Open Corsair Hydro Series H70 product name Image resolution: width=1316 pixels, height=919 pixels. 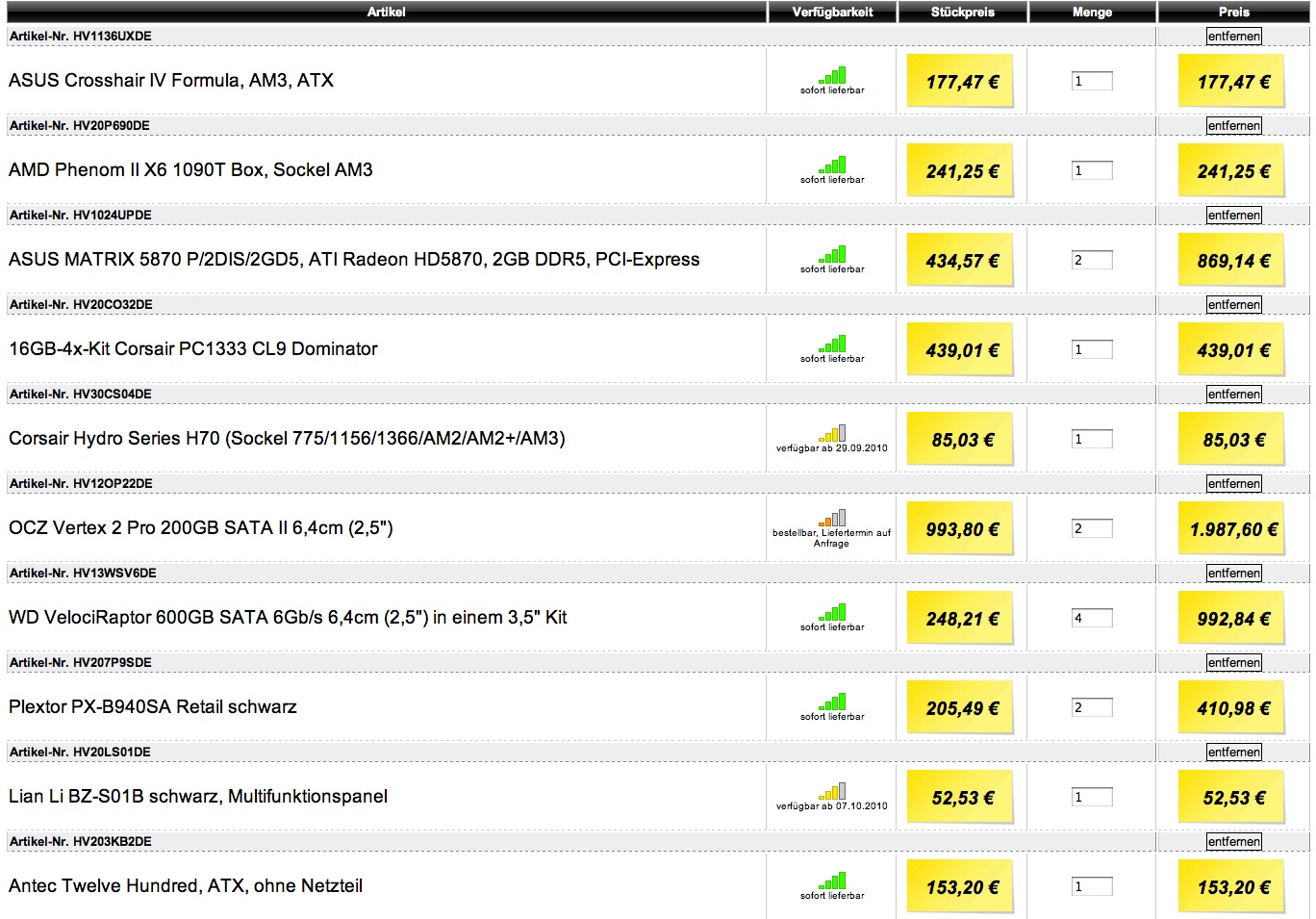click(x=287, y=439)
